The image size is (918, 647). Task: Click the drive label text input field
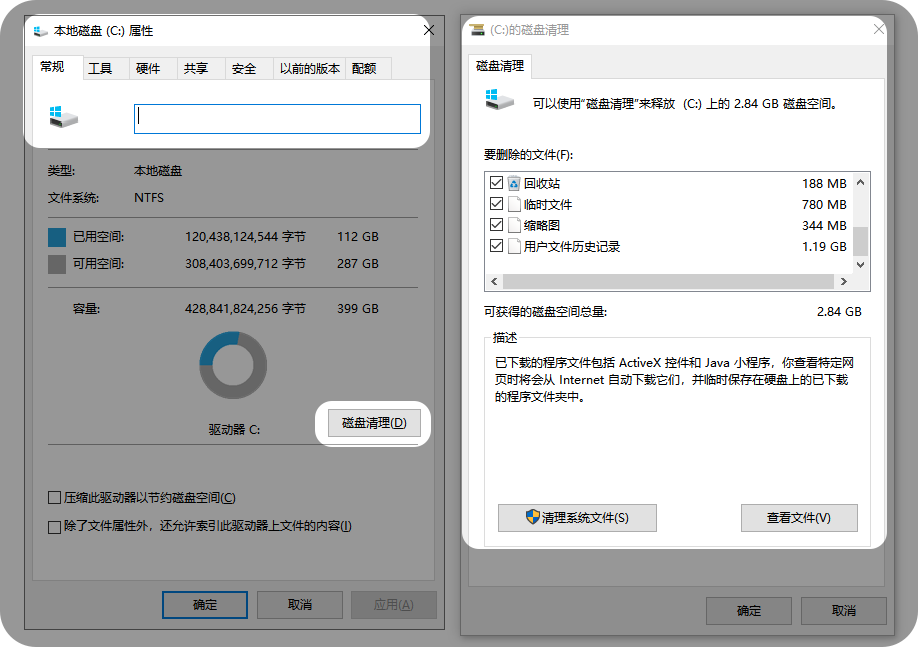(278, 119)
